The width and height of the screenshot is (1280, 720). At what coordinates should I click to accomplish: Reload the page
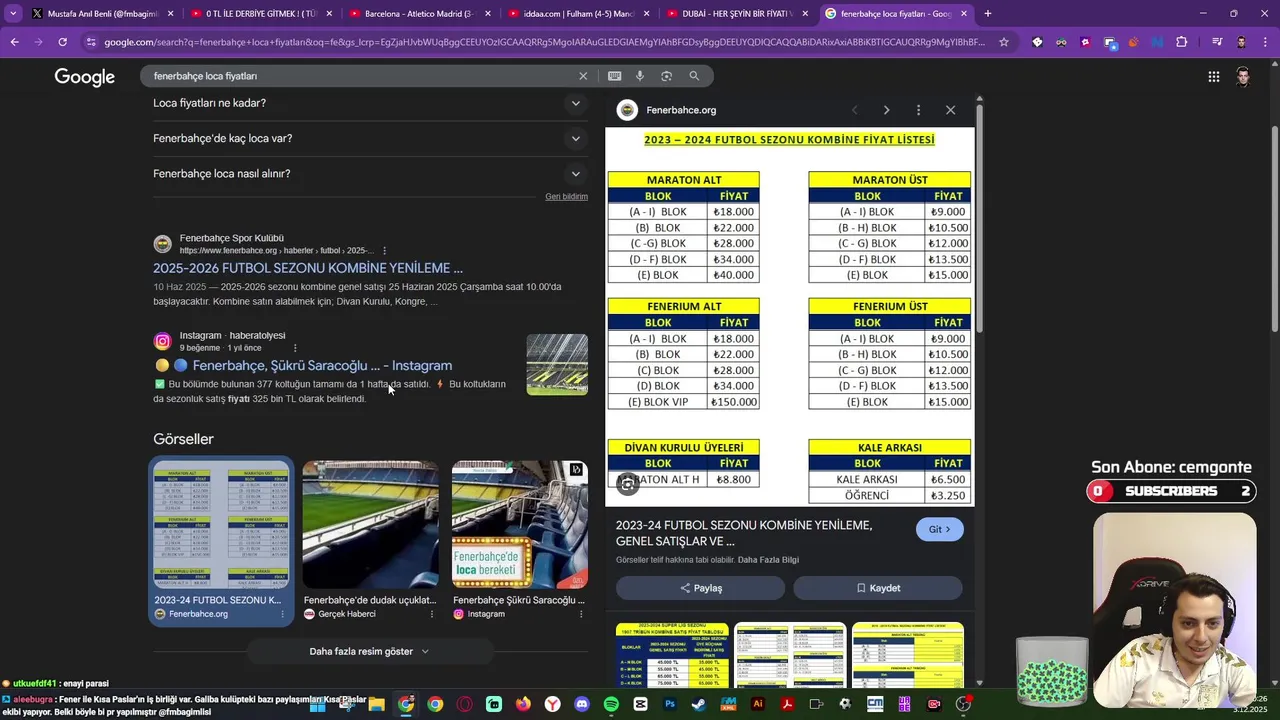(62, 42)
